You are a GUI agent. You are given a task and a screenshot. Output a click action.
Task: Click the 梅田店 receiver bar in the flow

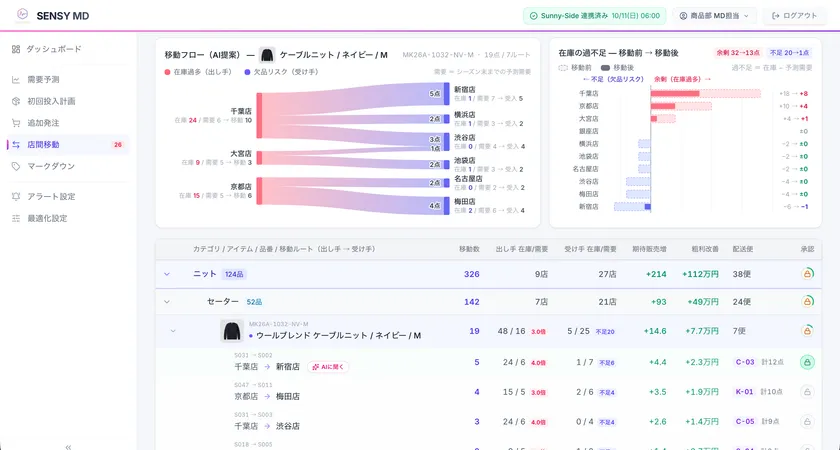447,206
